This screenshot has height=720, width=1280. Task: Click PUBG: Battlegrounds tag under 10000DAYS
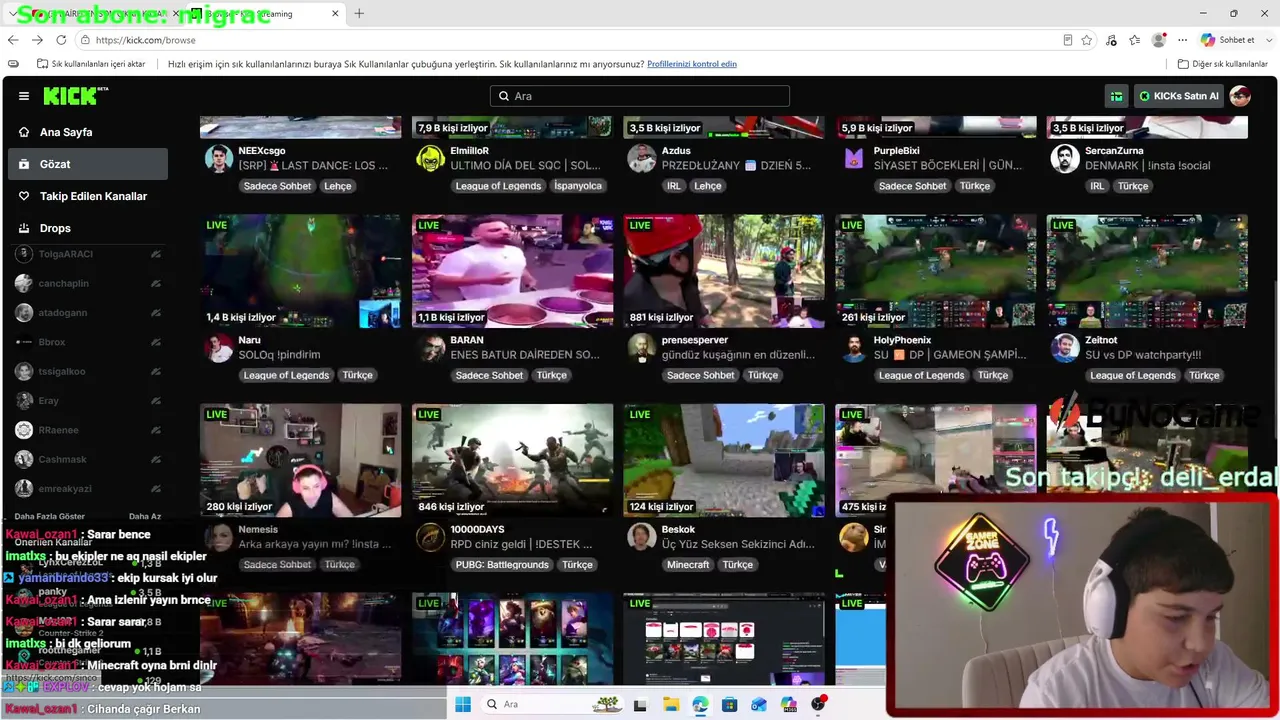[502, 565]
